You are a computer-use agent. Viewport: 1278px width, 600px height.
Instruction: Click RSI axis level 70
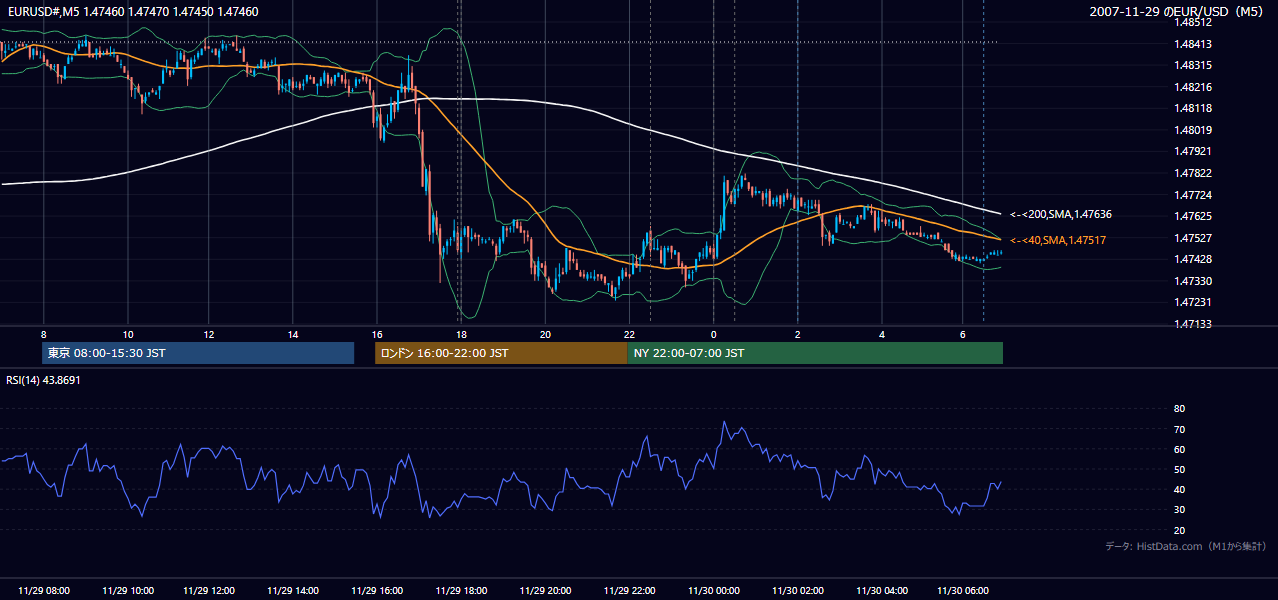[x=1180, y=429]
